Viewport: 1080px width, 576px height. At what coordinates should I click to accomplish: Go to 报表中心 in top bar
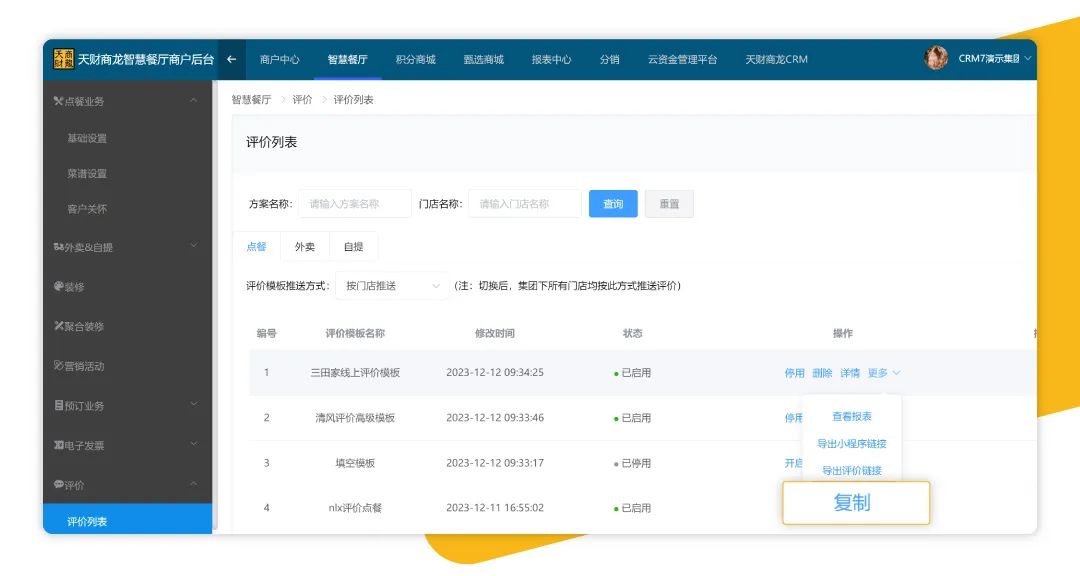pos(552,59)
